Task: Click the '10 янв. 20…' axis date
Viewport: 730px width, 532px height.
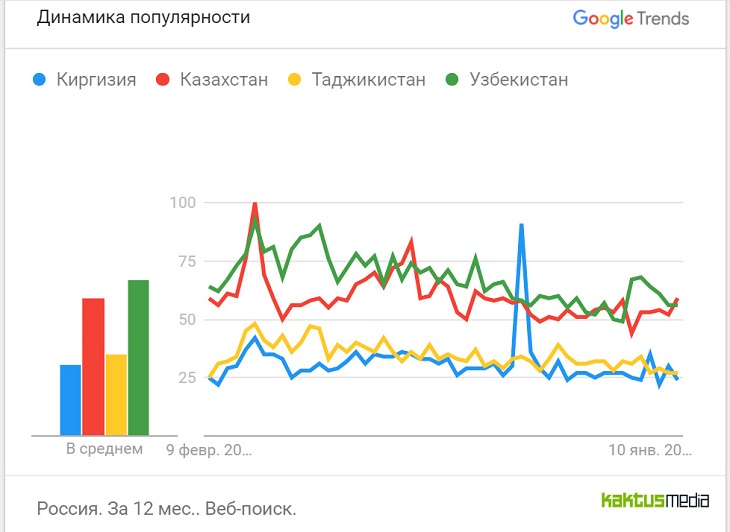Action: click(647, 449)
